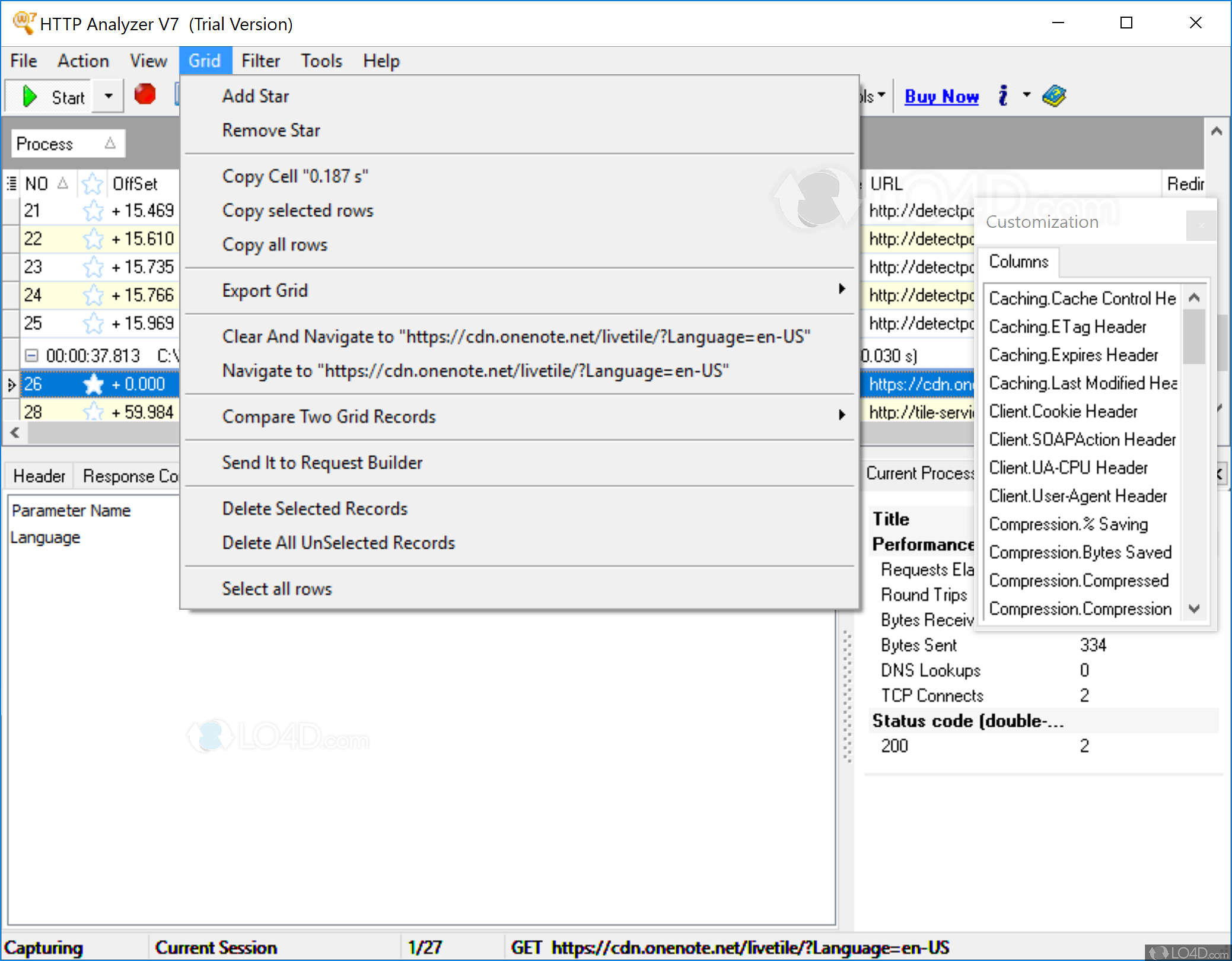Image resolution: width=1232 pixels, height=961 pixels.
Task: Expand the Export Grid submenu
Action: pyautogui.click(x=842, y=289)
